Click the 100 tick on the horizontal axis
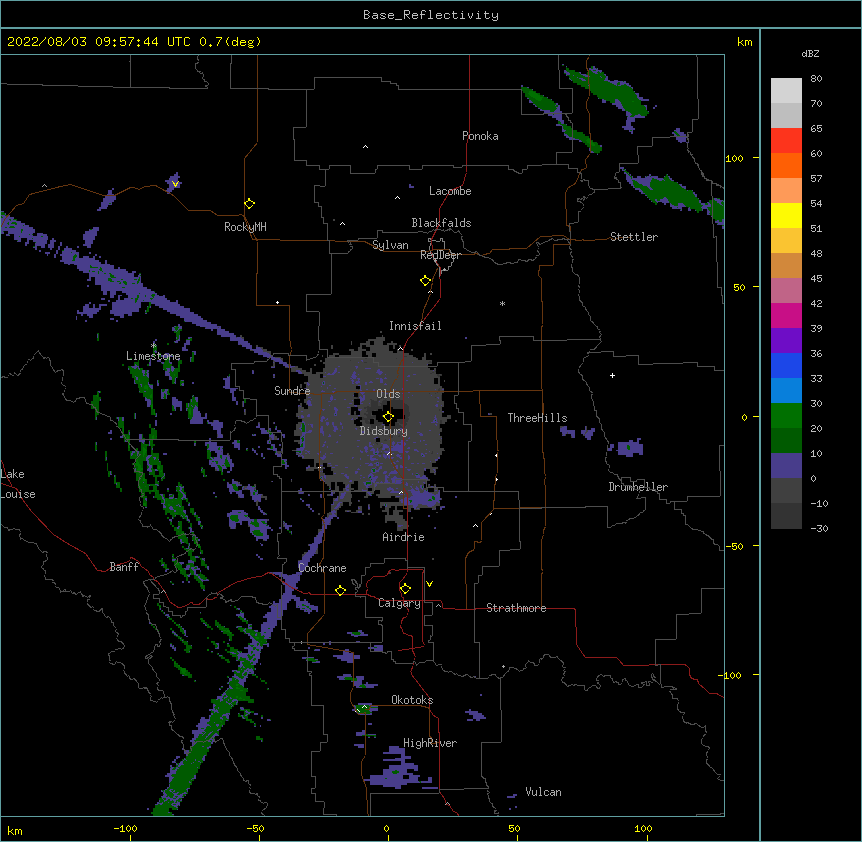Image resolution: width=862 pixels, height=842 pixels. pos(643,828)
